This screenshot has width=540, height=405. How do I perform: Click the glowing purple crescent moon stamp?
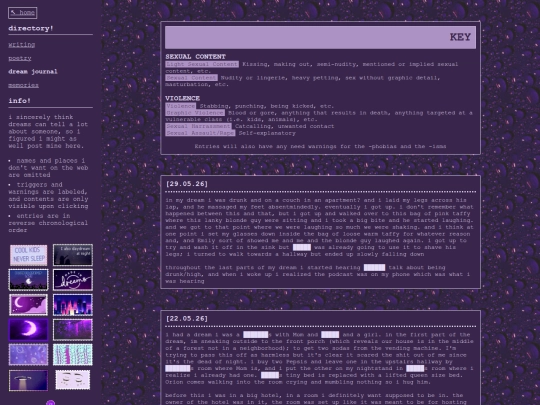(x=29, y=330)
